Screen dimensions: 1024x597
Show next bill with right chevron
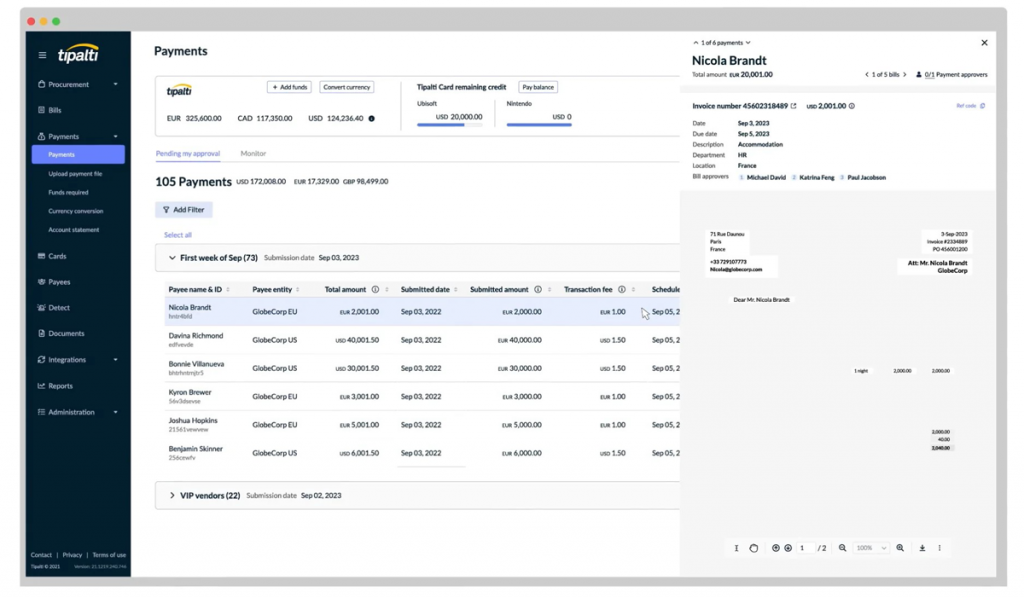pyautogui.click(x=904, y=74)
